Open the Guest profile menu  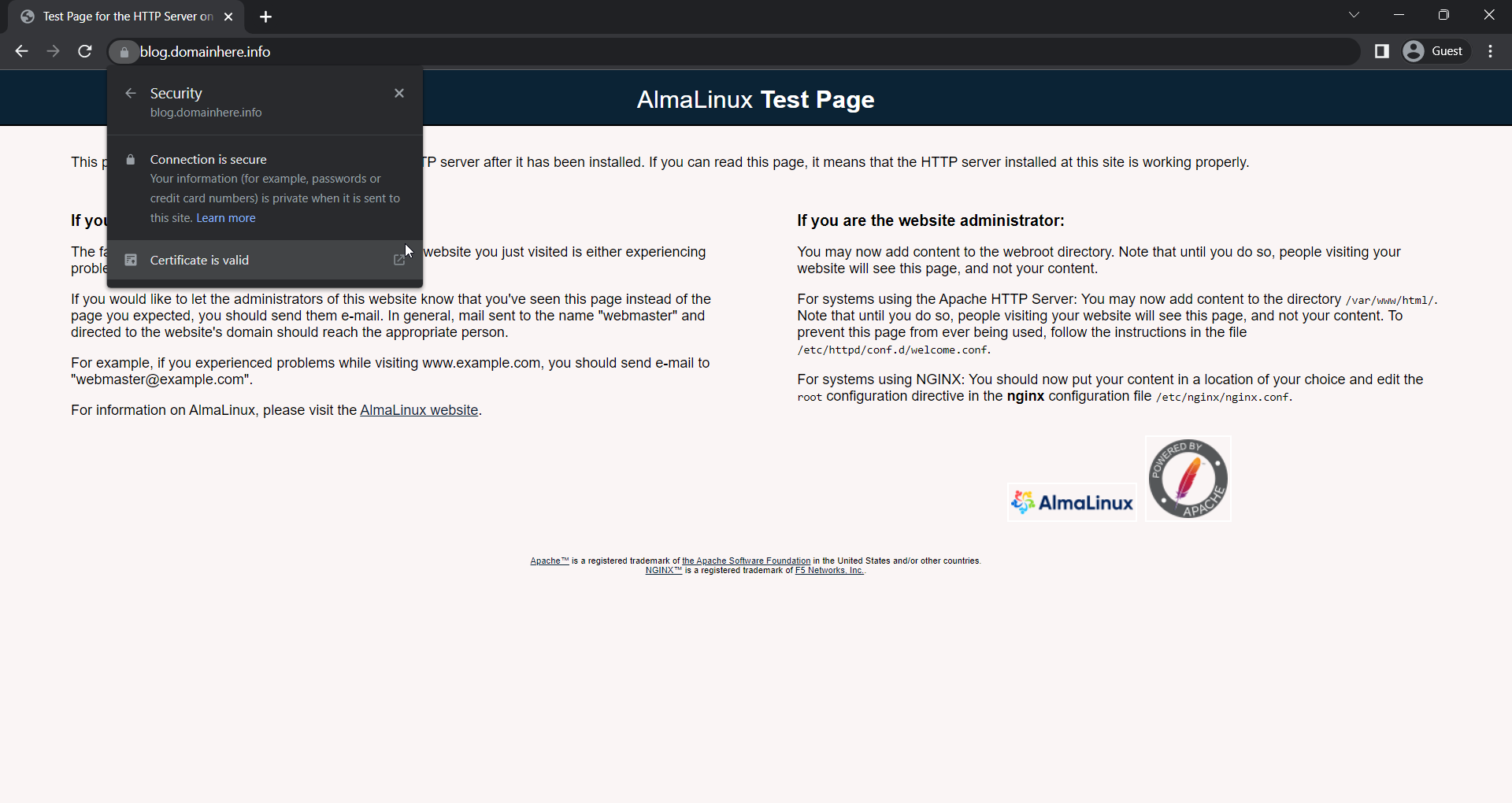(x=1435, y=51)
